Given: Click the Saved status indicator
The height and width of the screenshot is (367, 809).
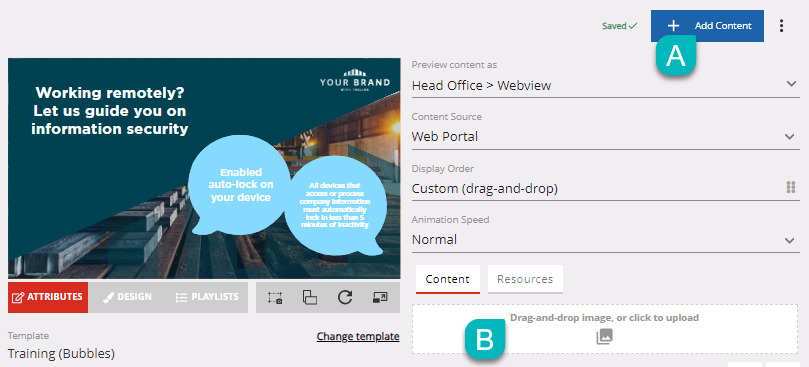Looking at the screenshot, I should [x=620, y=26].
